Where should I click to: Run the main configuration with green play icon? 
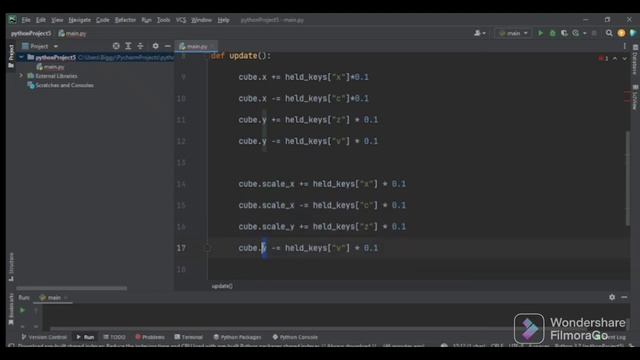(x=540, y=33)
